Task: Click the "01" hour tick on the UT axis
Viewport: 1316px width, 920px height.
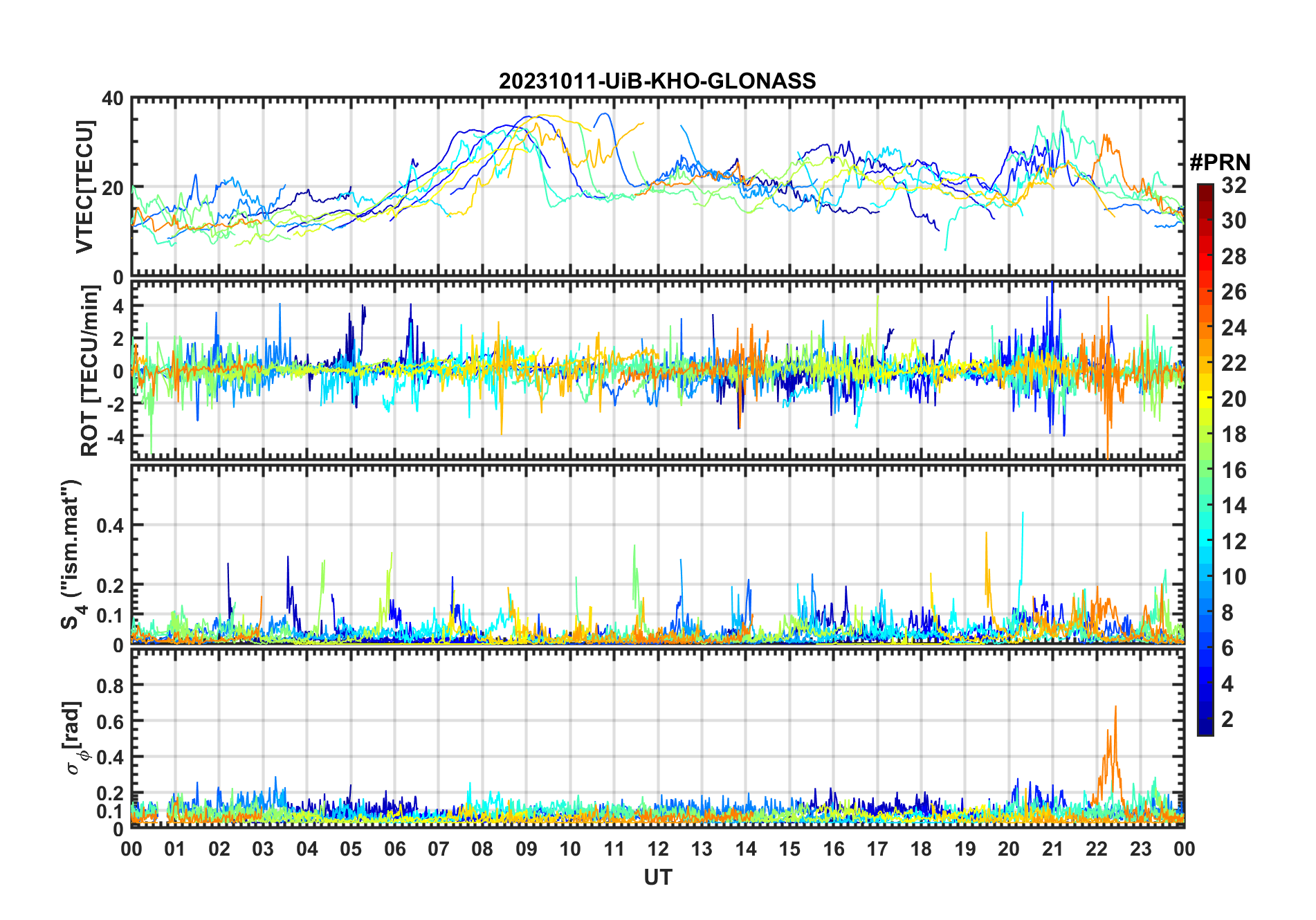Action: 175,849
